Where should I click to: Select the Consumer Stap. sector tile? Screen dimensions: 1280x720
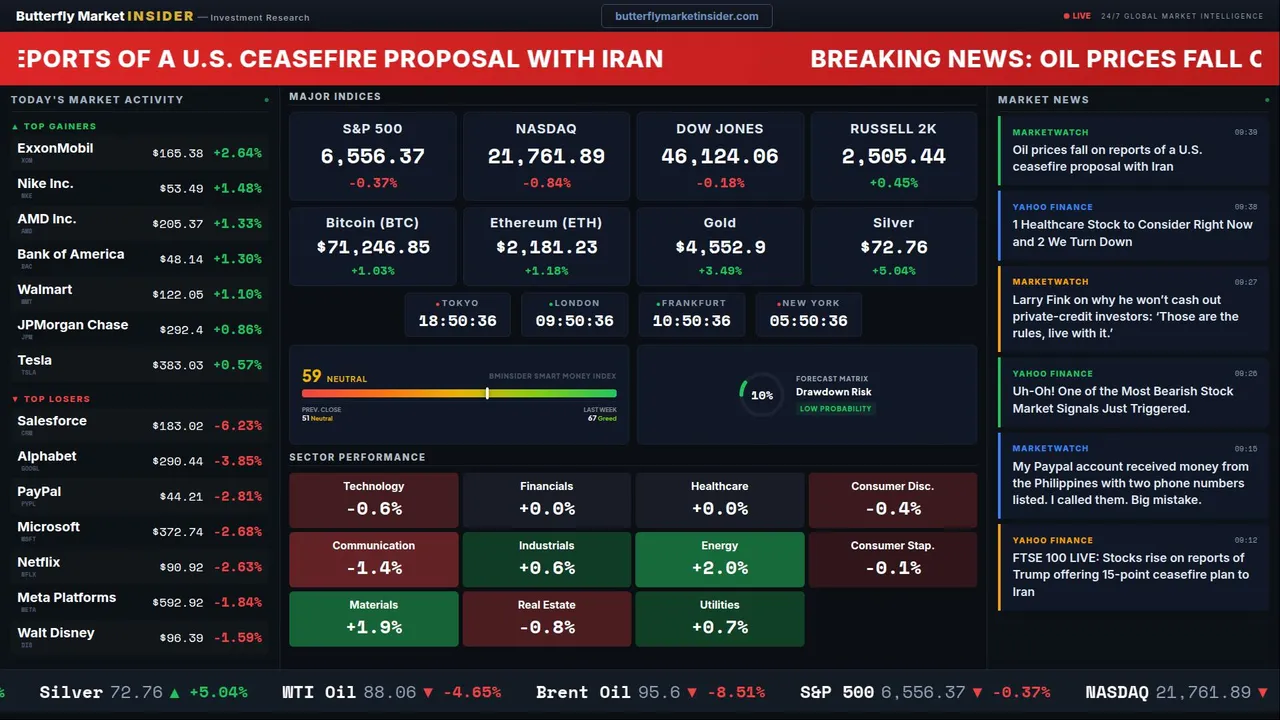893,559
